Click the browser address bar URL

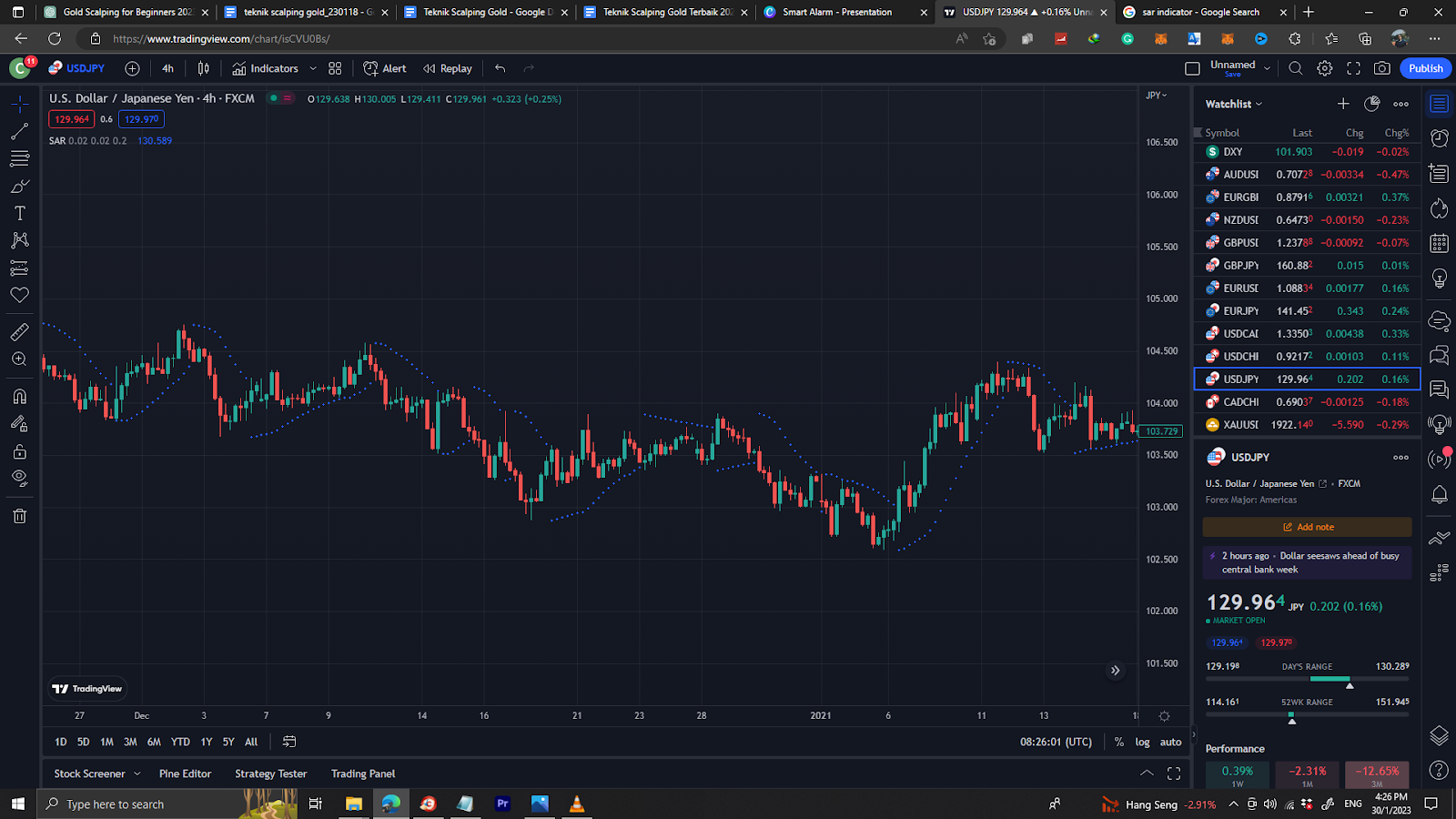[x=221, y=39]
